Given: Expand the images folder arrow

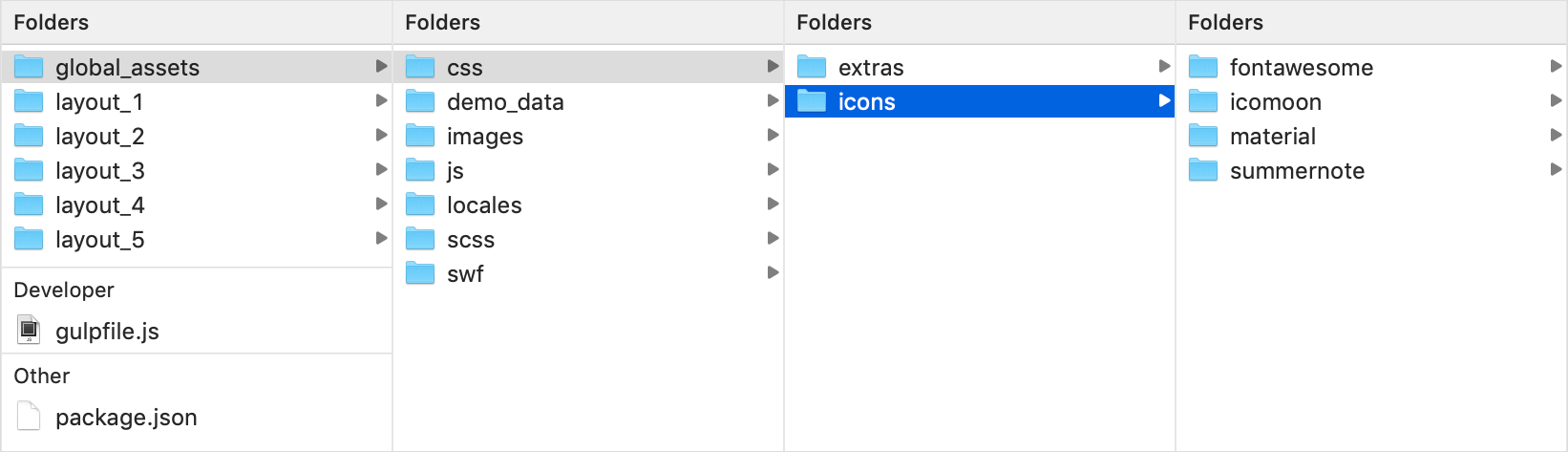Looking at the screenshot, I should point(773,135).
